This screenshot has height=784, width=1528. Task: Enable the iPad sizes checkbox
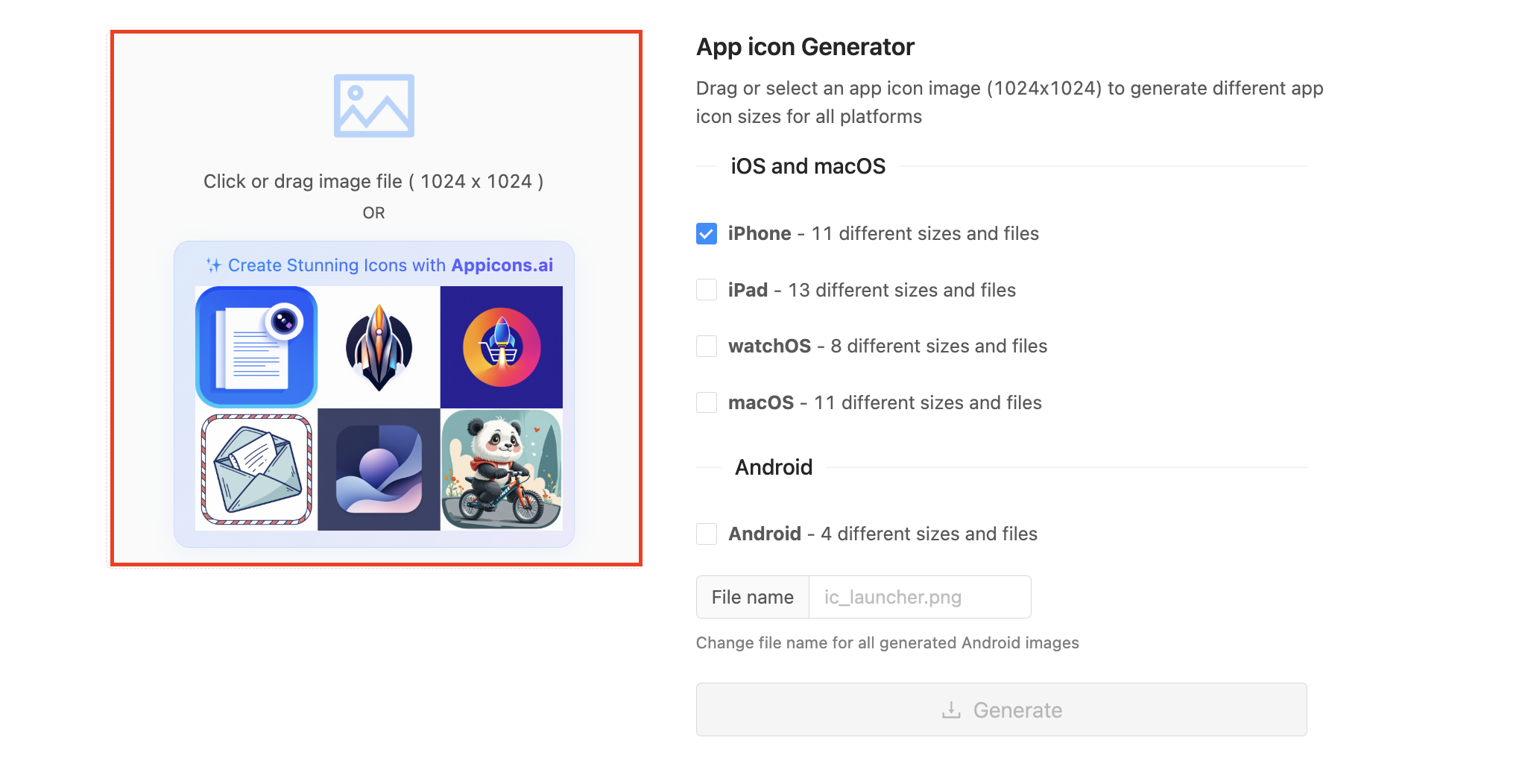click(x=707, y=290)
